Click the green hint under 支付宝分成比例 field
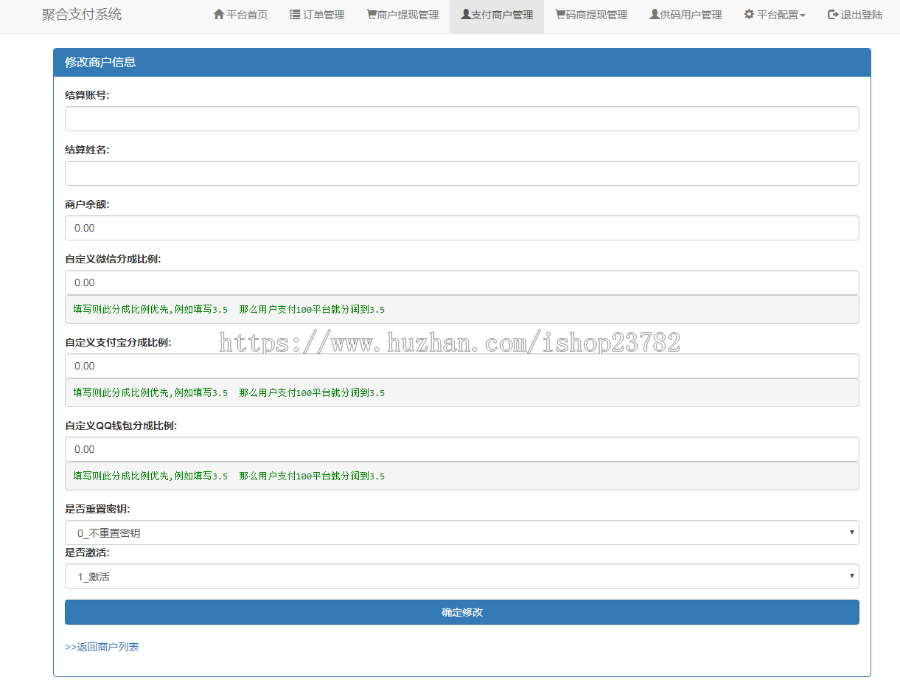This screenshot has width=900, height=680. click(x=229, y=393)
